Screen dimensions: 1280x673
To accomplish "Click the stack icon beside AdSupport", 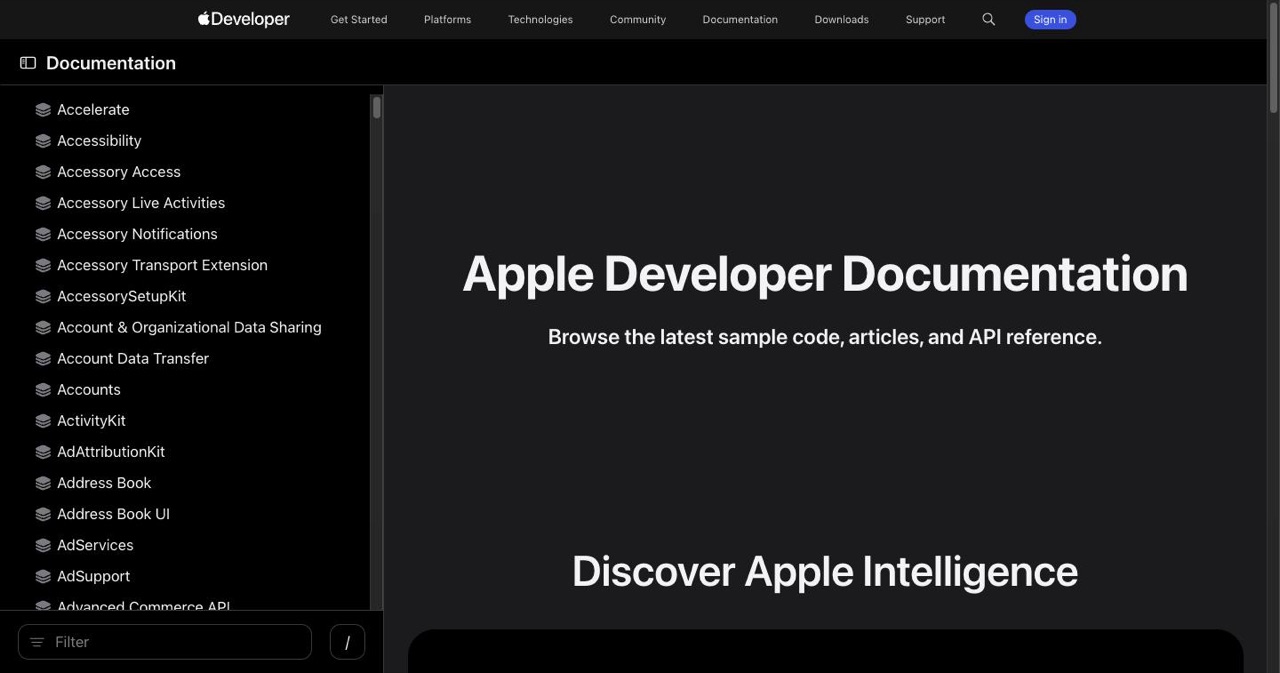I will point(43,576).
